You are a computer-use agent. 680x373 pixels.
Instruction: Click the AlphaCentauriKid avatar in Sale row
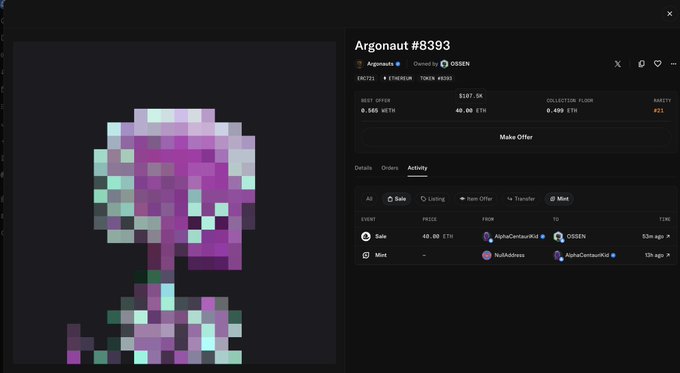(x=487, y=236)
